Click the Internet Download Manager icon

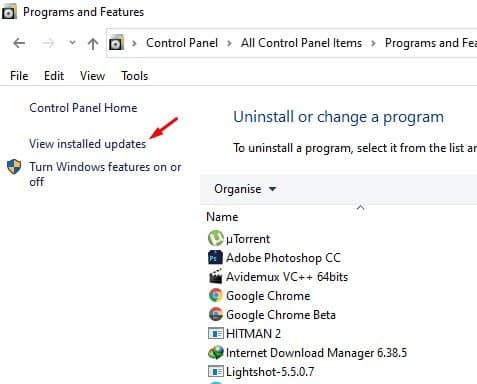coord(216,352)
